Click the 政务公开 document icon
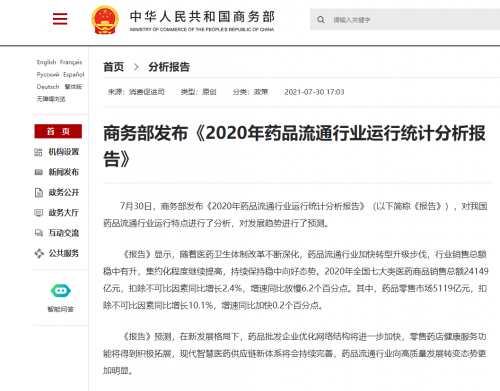 (39, 193)
